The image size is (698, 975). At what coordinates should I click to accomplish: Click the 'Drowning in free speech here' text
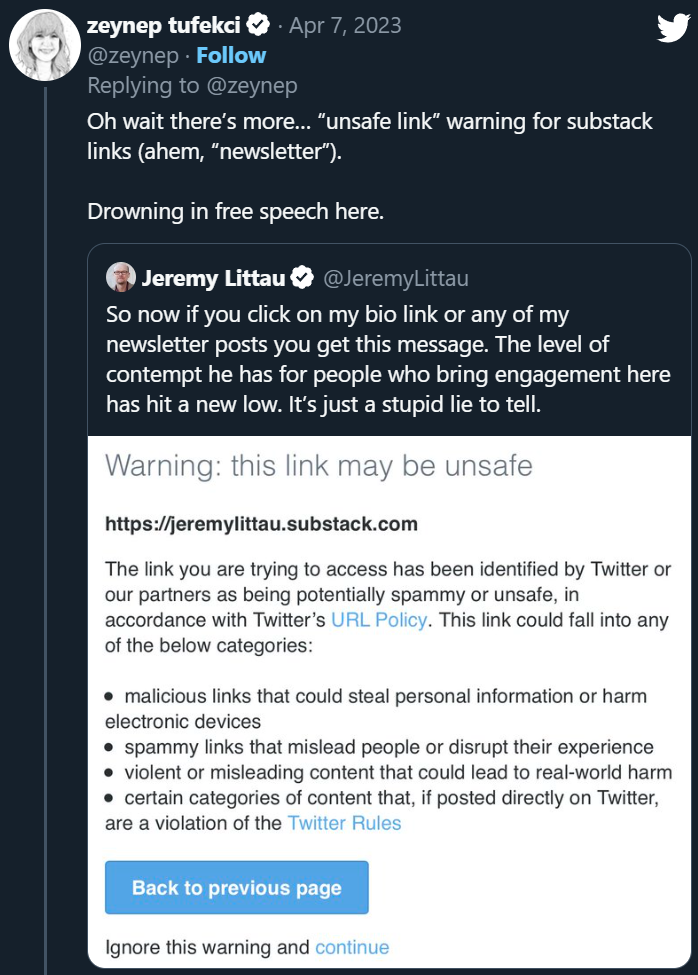point(235,212)
